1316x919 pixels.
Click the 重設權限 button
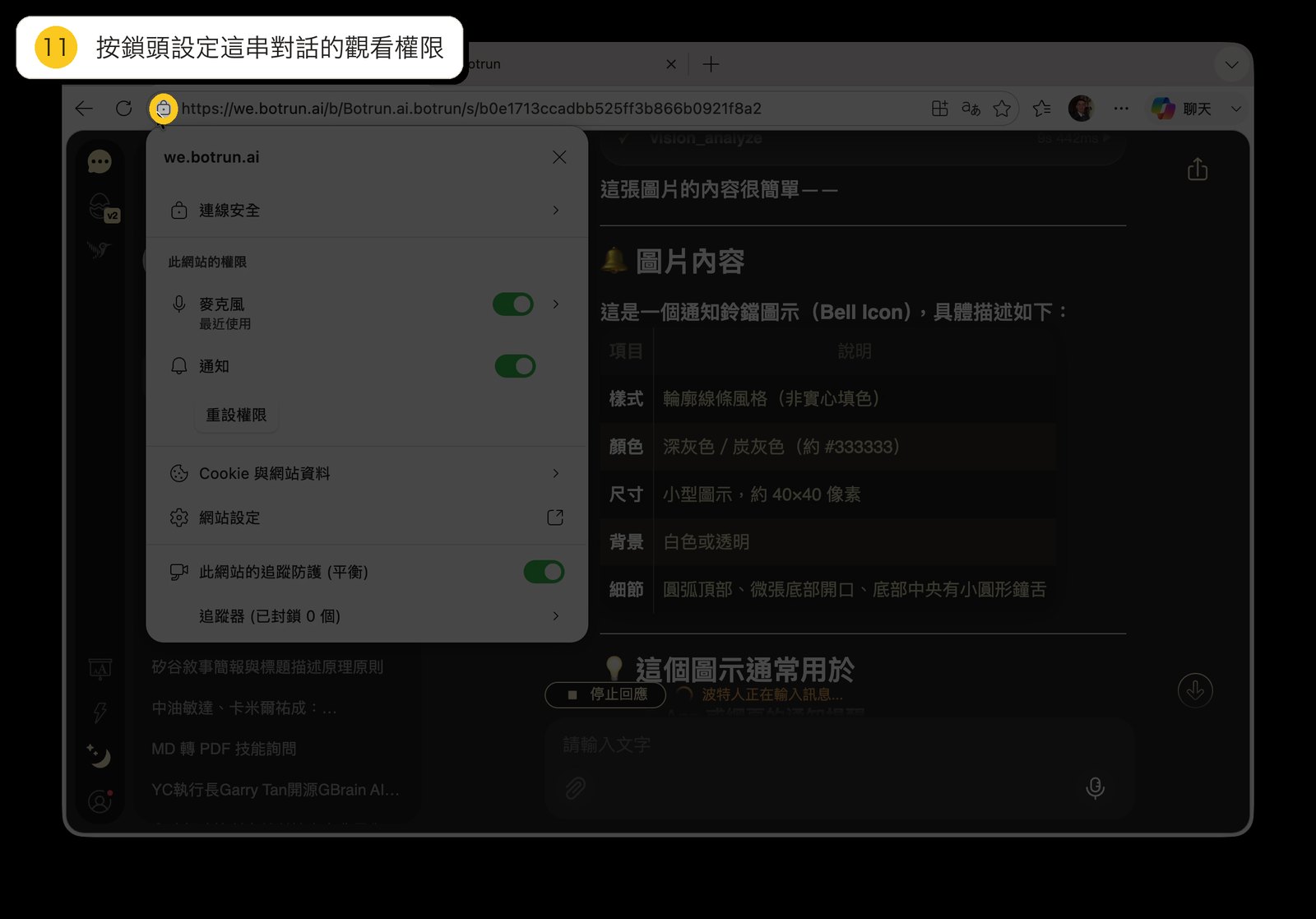pyautogui.click(x=236, y=415)
